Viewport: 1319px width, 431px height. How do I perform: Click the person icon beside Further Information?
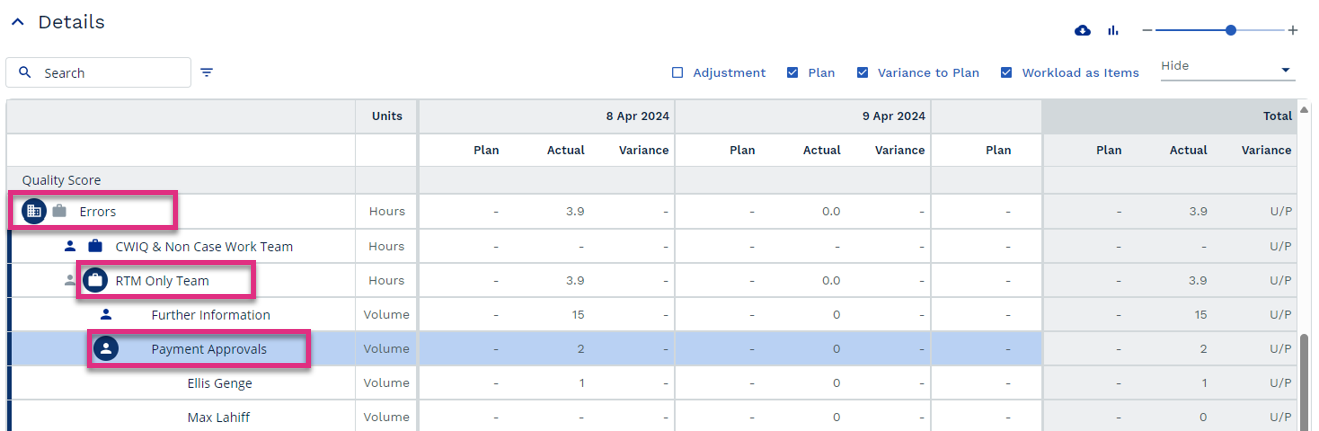[x=106, y=315]
